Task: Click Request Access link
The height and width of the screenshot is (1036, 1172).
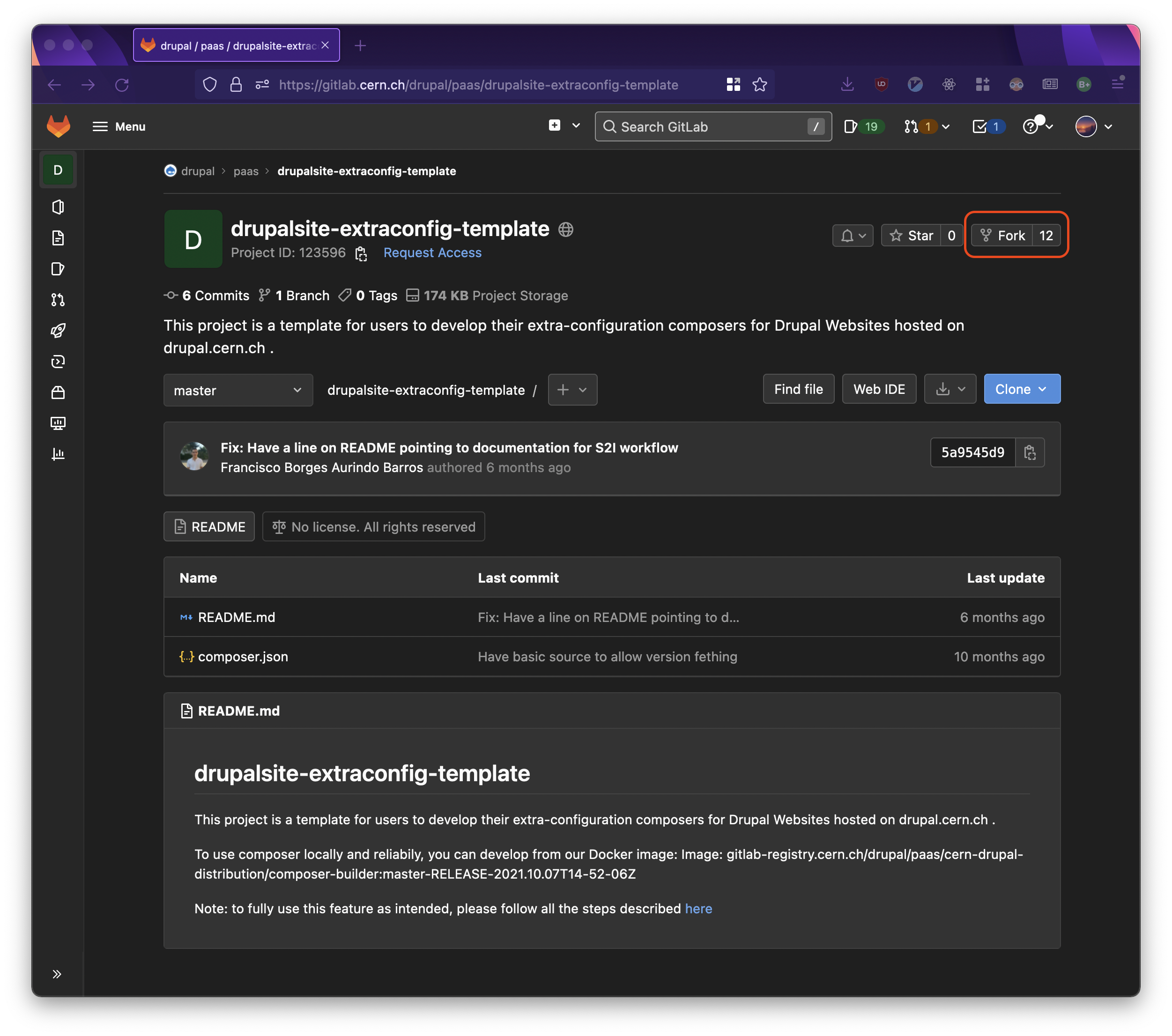Action: pos(432,253)
